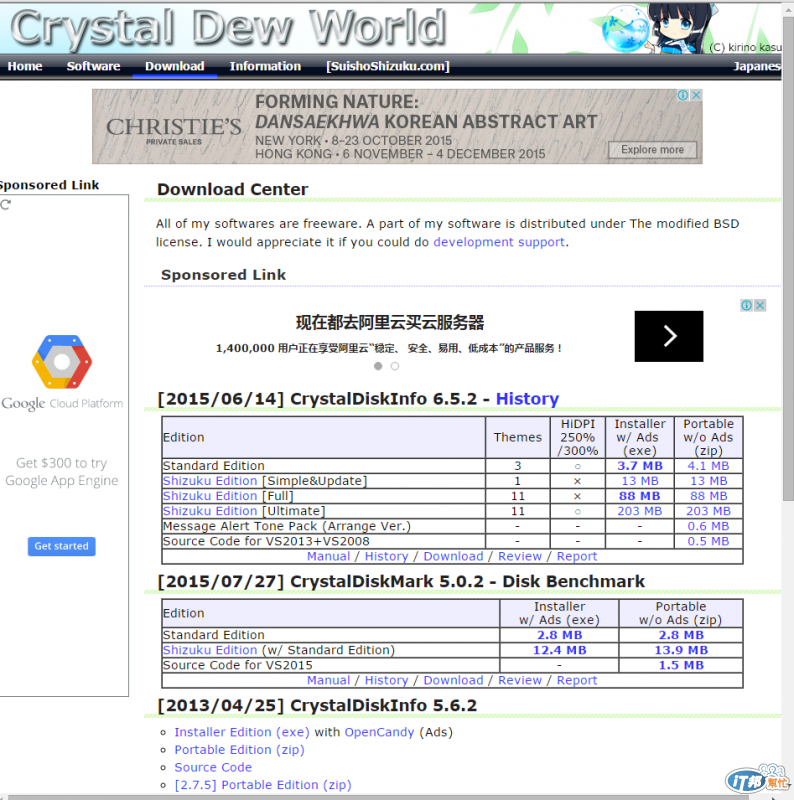This screenshot has height=800, width=794.
Task: Select the Download menu tab
Action: click(175, 66)
